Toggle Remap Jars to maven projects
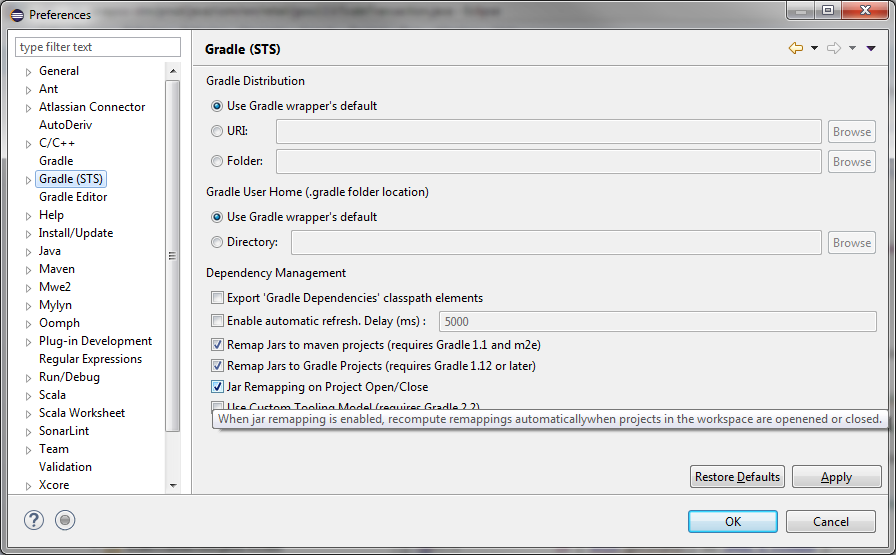This screenshot has width=896, height=555. pos(217,345)
